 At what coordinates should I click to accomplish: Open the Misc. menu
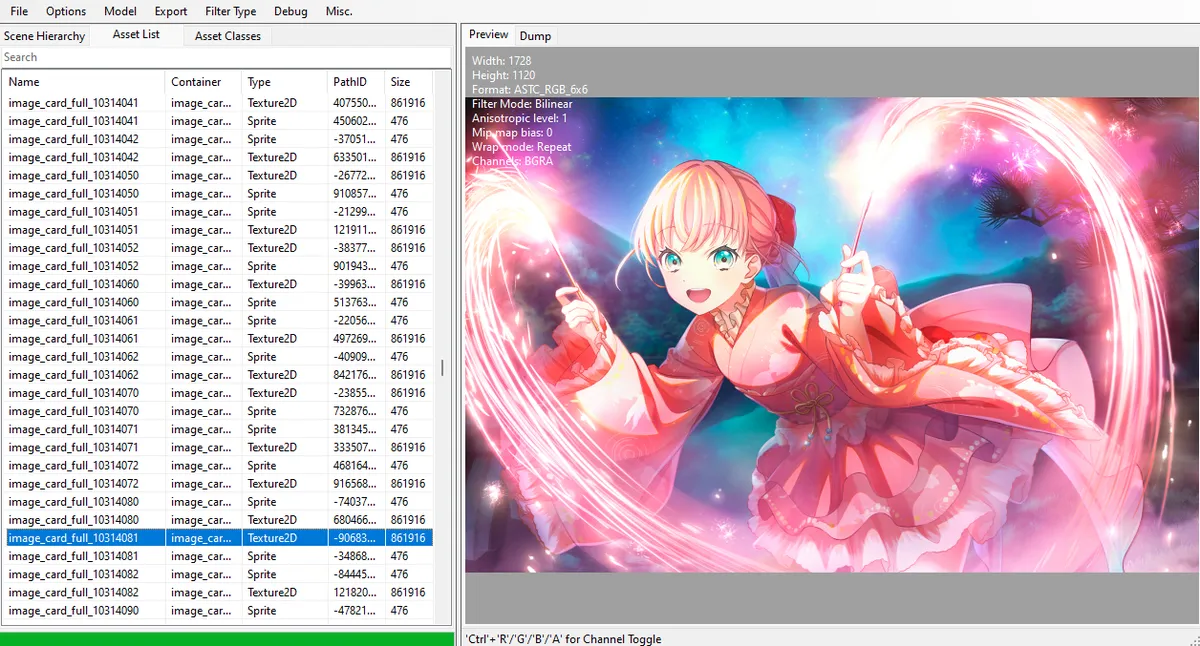pos(339,11)
